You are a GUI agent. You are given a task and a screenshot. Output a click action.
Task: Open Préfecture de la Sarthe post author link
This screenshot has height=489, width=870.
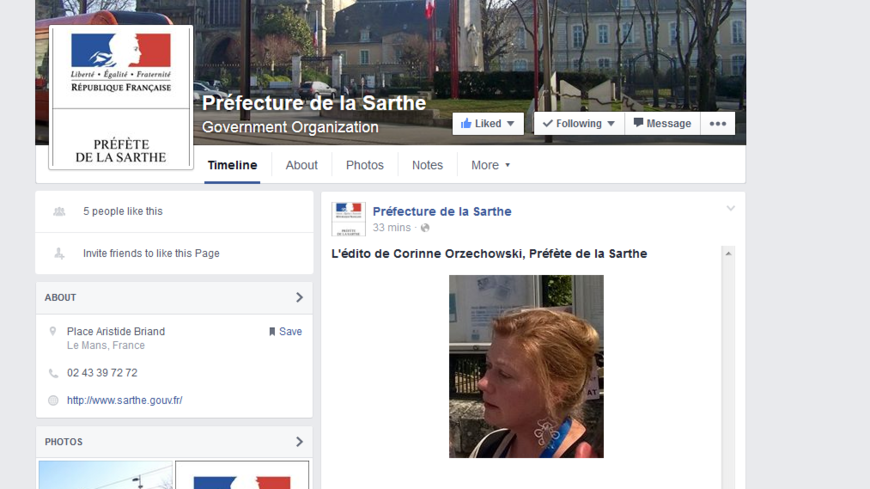(x=442, y=211)
